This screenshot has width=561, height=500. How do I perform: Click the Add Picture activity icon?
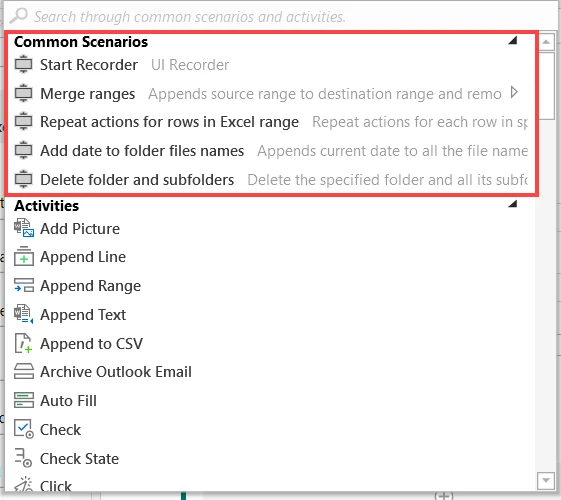(24, 229)
